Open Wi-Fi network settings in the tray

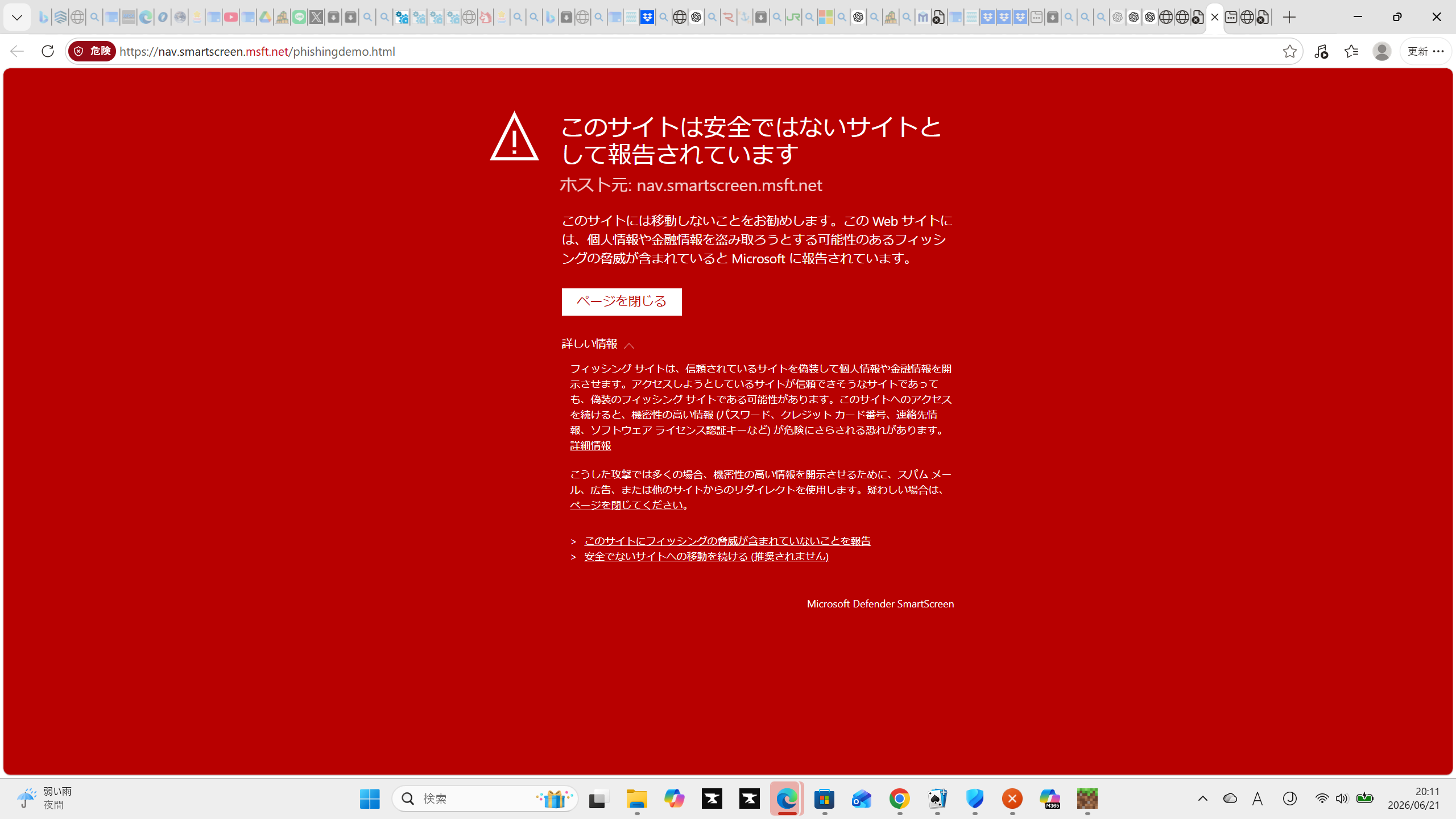coord(1322,799)
